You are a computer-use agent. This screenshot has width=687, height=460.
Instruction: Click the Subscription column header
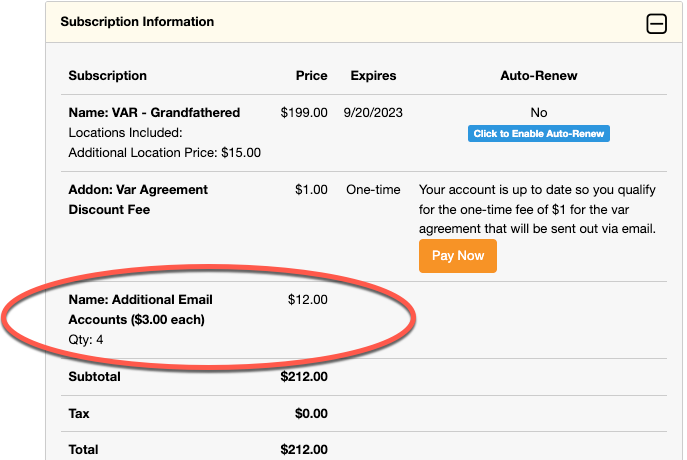point(107,76)
